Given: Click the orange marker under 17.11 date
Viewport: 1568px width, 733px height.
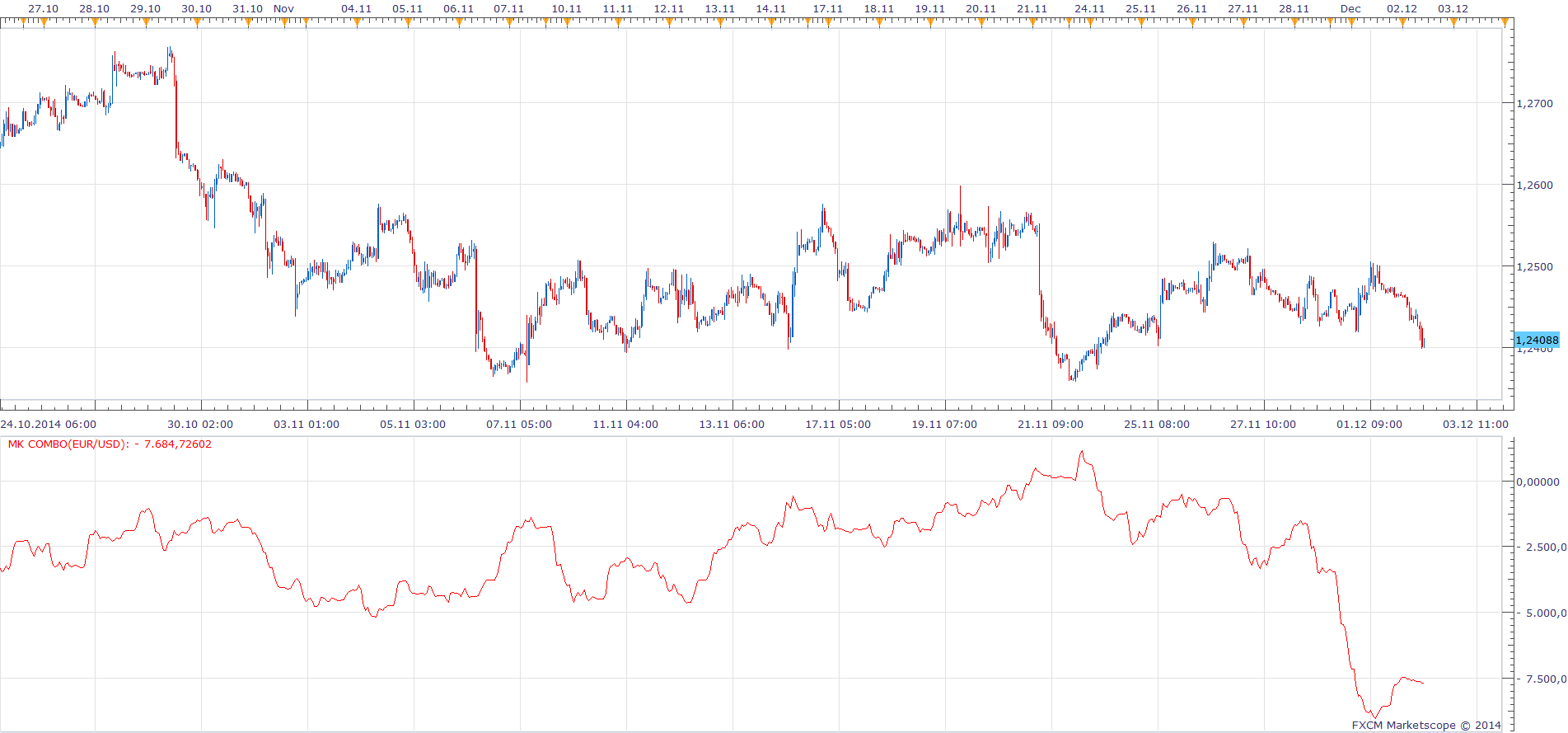Looking at the screenshot, I should [x=828, y=22].
